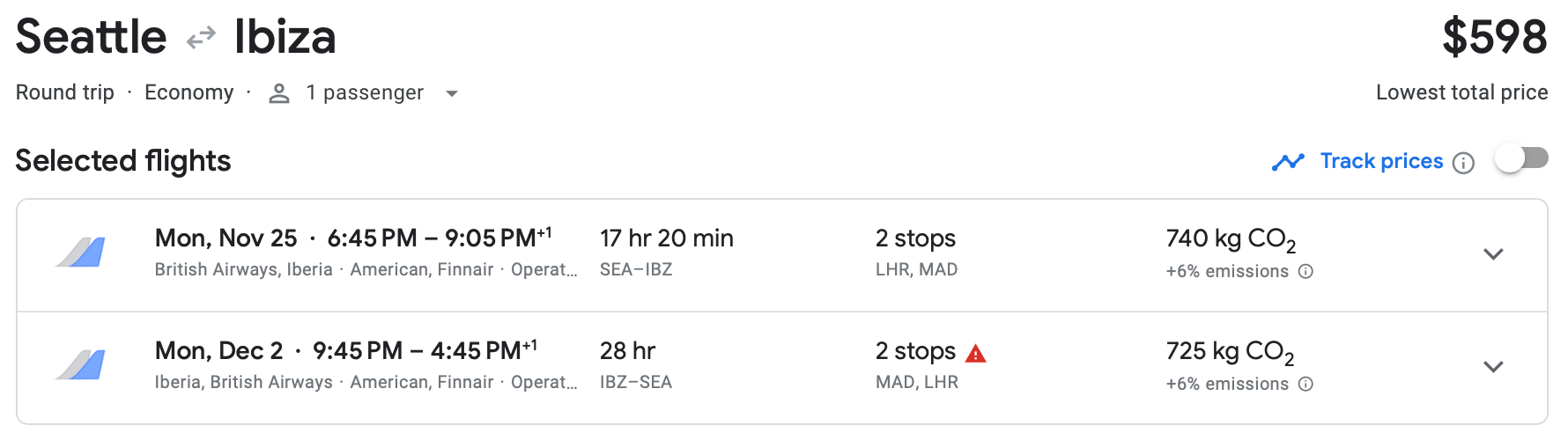Click the 740 kg CO2 emissions value
This screenshot has width=1568, height=440.
click(1231, 239)
